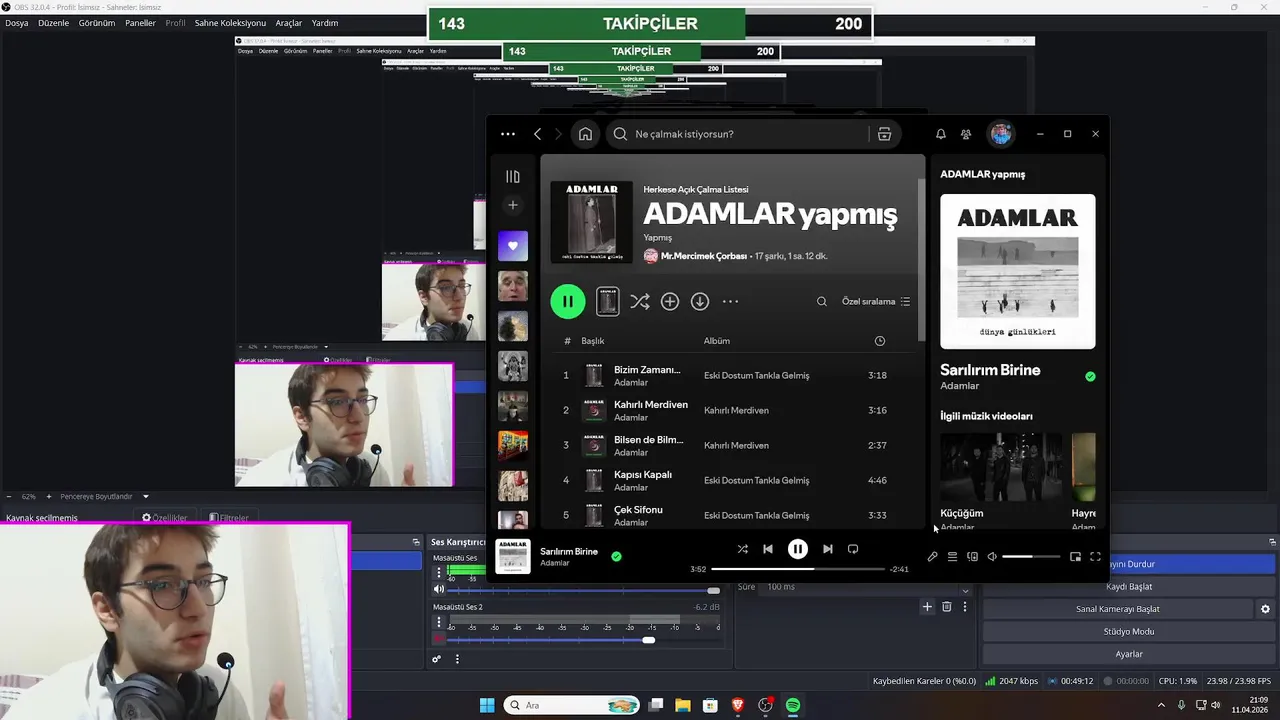Toggle liked checkmark for Sarılırım Birine in player
The image size is (1280, 720).
[616, 557]
